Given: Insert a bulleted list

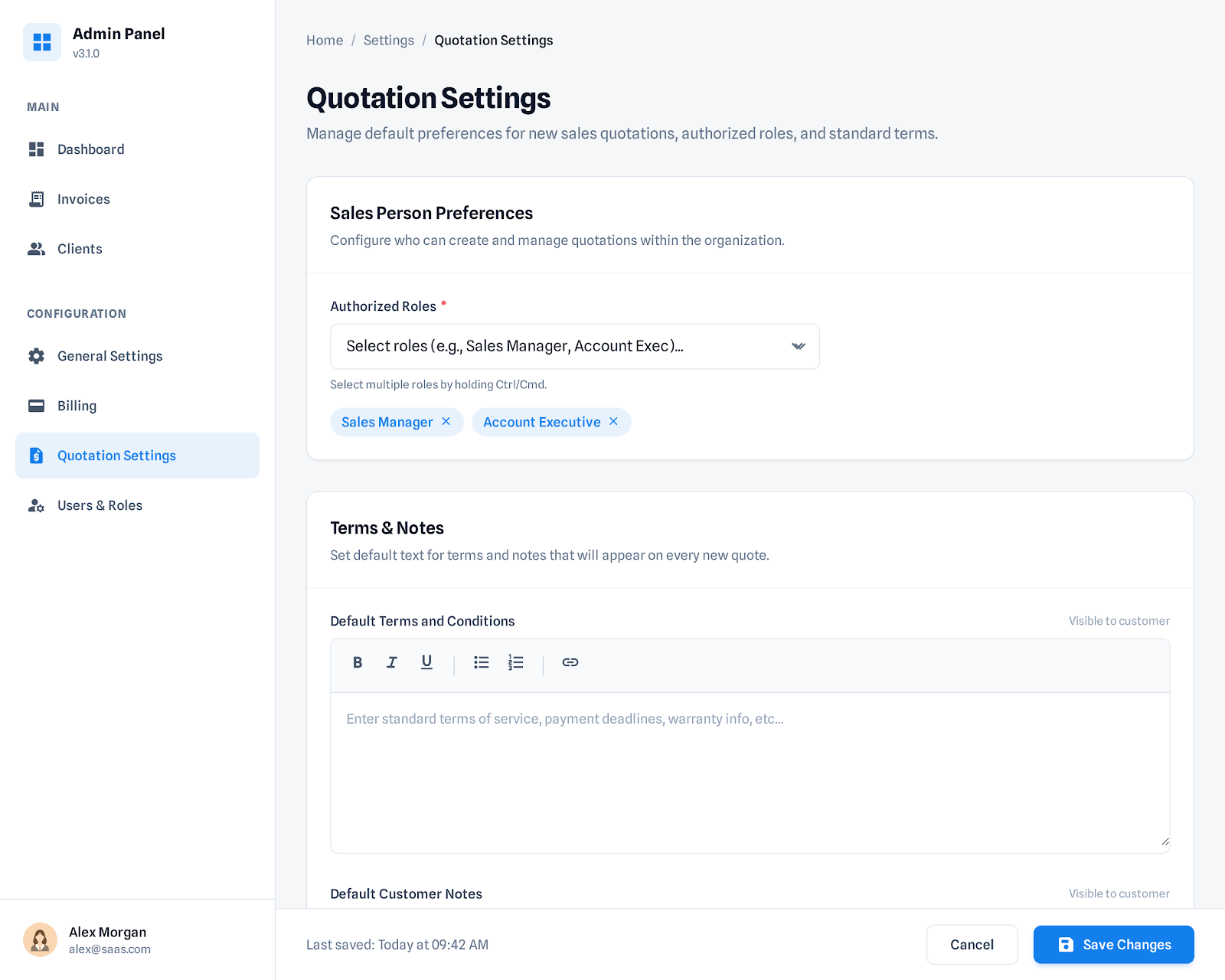Looking at the screenshot, I should pyautogui.click(x=481, y=662).
